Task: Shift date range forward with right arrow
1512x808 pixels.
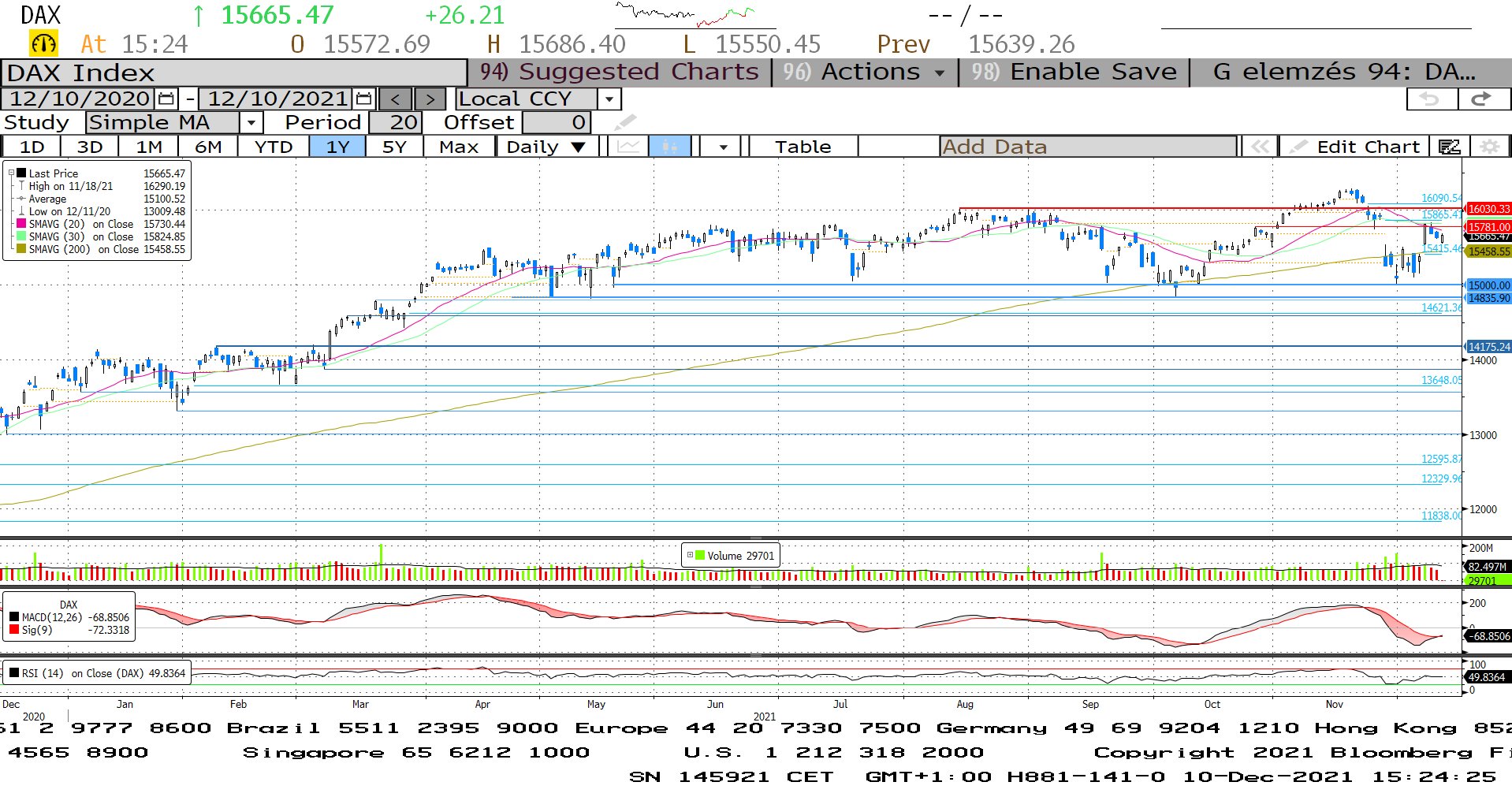Action: (430, 99)
